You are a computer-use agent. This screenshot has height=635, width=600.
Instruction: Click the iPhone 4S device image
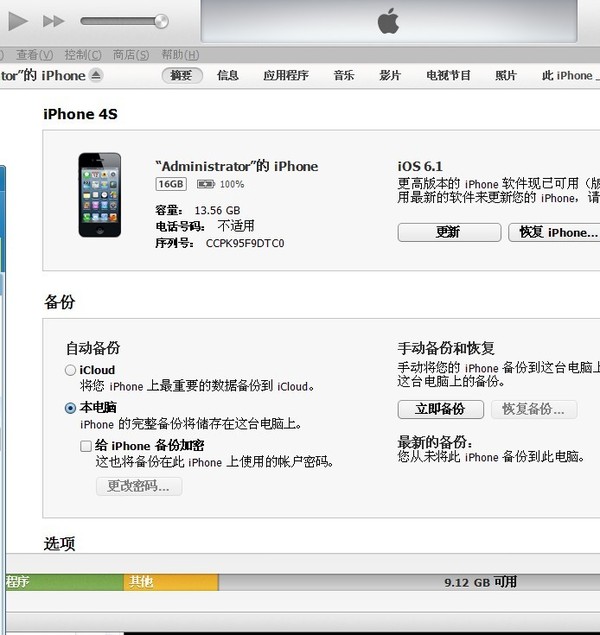coord(100,195)
